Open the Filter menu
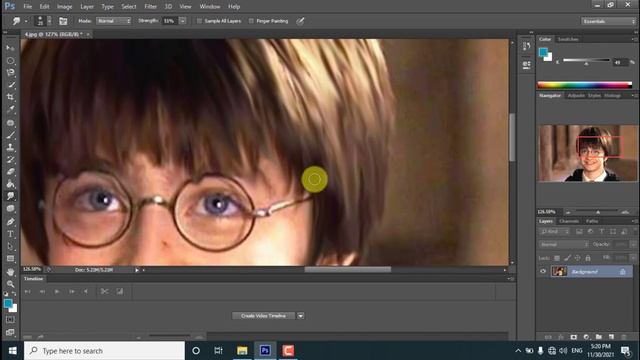This screenshot has height=360, width=640. pyautogui.click(x=151, y=7)
